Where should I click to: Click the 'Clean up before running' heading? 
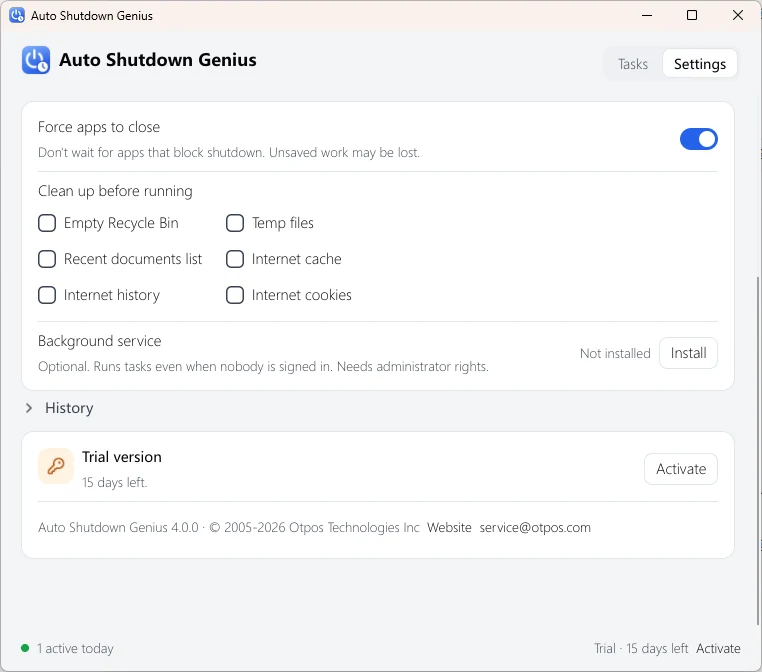coord(115,191)
